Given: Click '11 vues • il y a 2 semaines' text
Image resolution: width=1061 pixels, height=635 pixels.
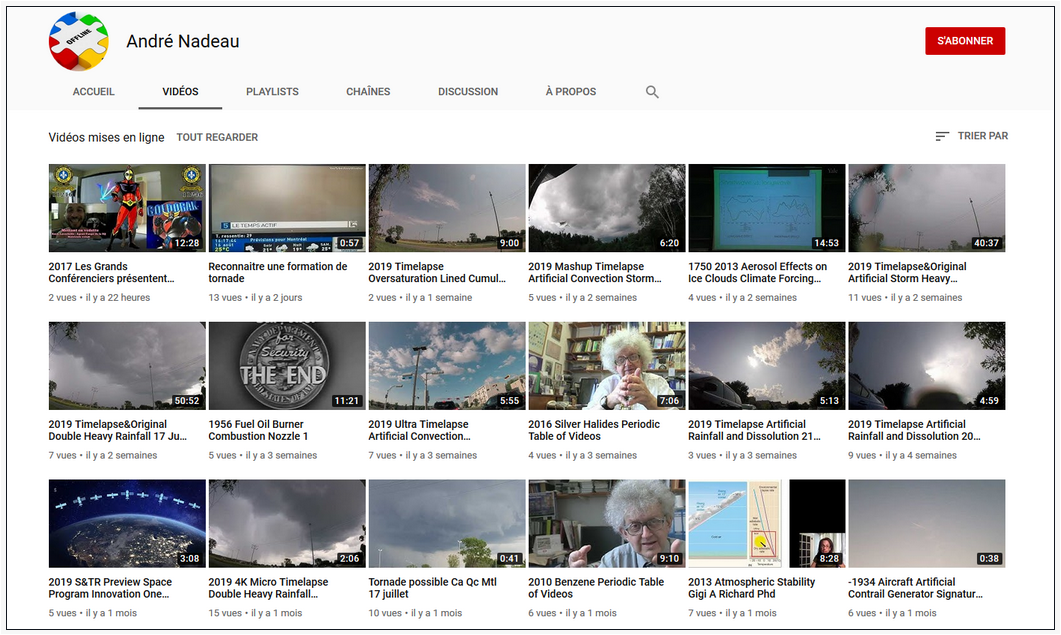Looking at the screenshot, I should [905, 297].
